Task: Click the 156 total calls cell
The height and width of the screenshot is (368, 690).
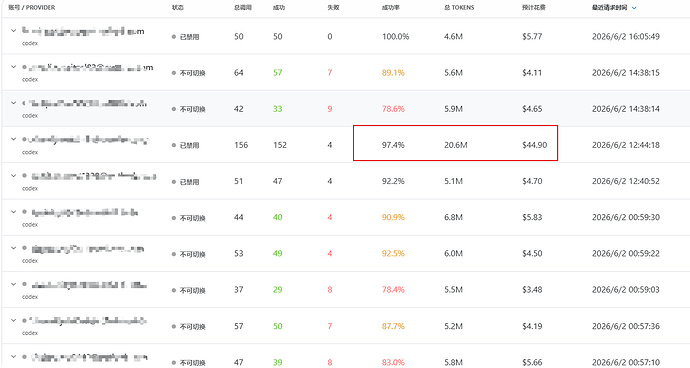Action: pyautogui.click(x=241, y=145)
